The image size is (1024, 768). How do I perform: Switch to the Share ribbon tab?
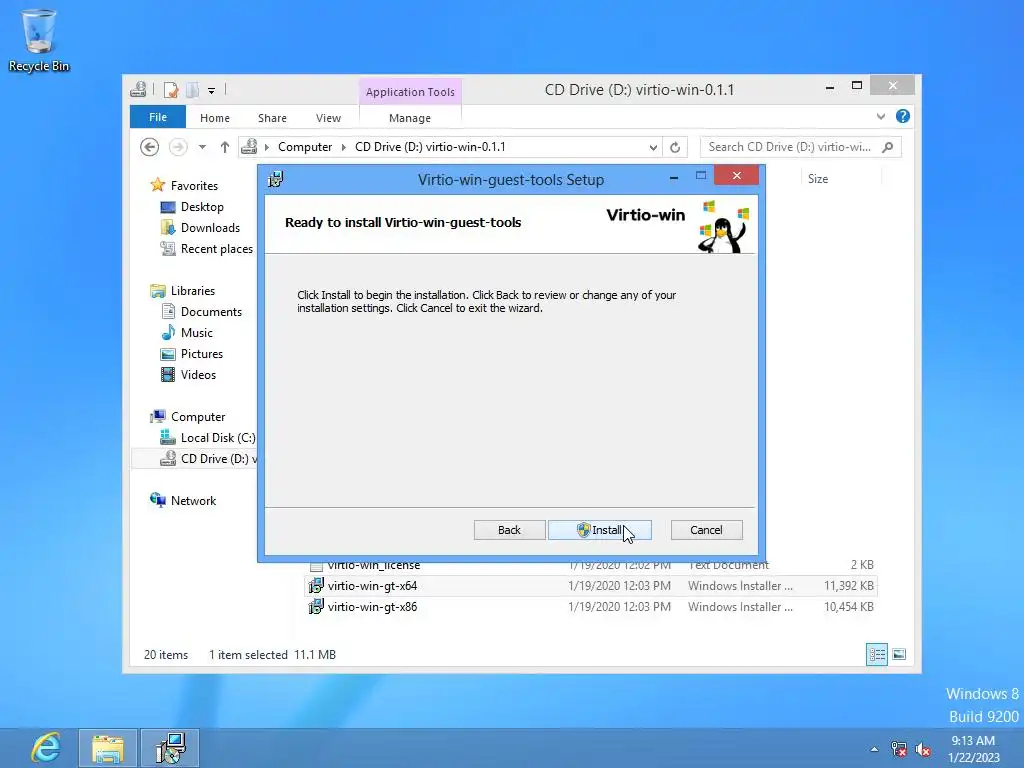pos(272,118)
